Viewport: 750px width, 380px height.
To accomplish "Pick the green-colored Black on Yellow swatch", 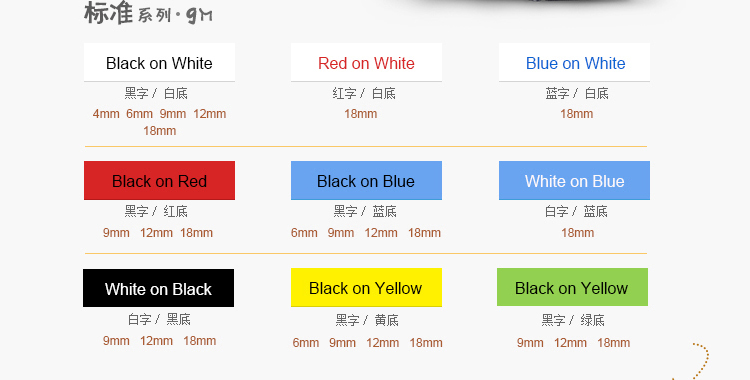I will (x=573, y=287).
